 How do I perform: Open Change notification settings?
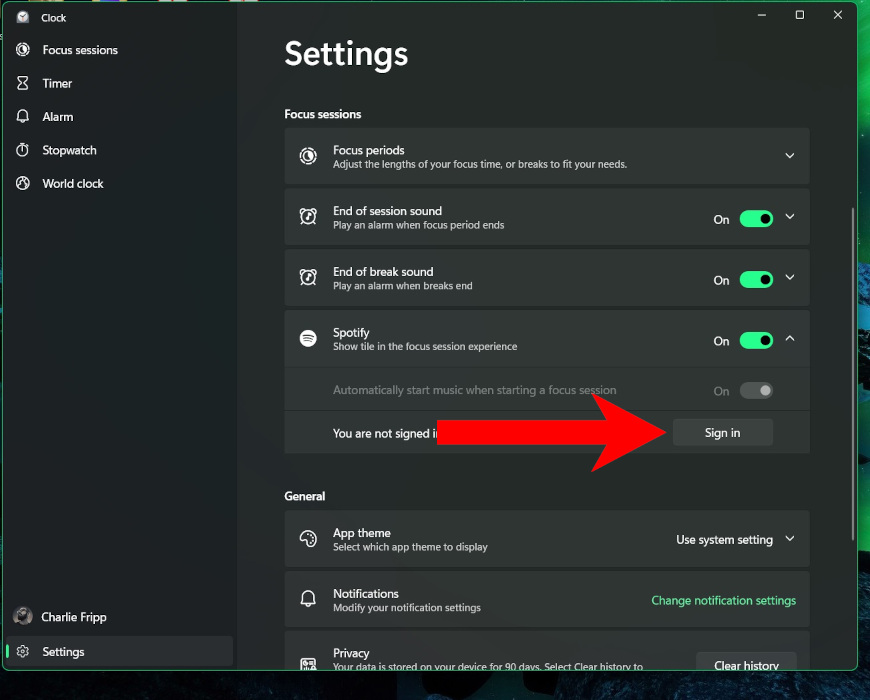[723, 600]
